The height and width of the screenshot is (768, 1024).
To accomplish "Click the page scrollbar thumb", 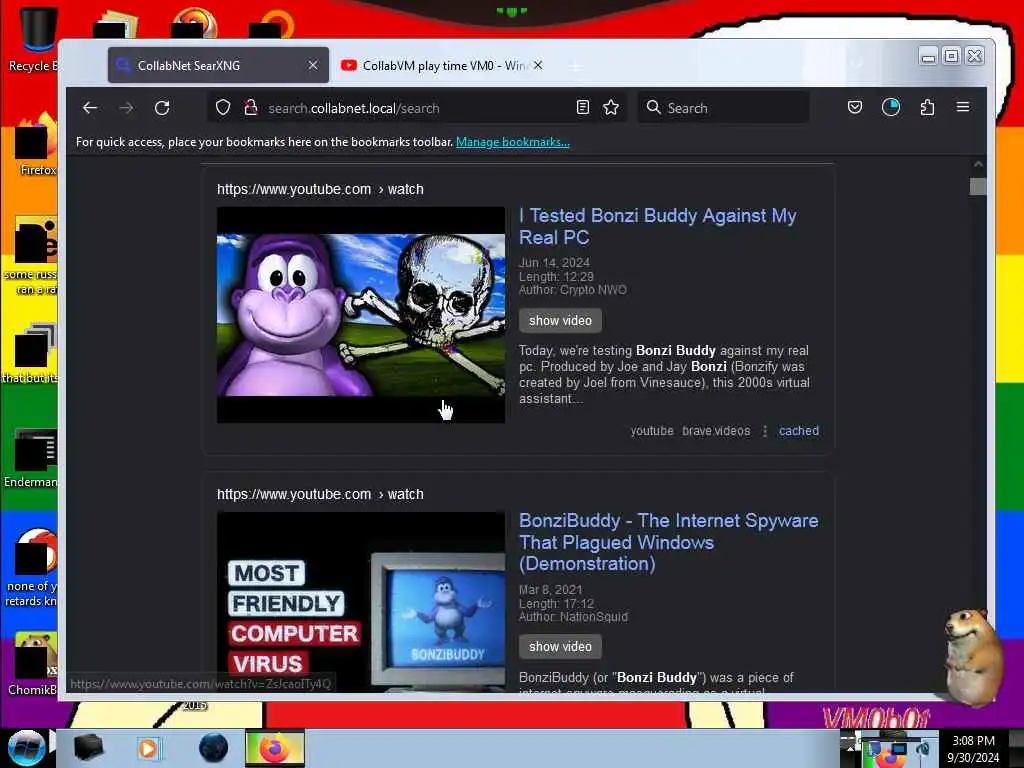I will pos(978,187).
